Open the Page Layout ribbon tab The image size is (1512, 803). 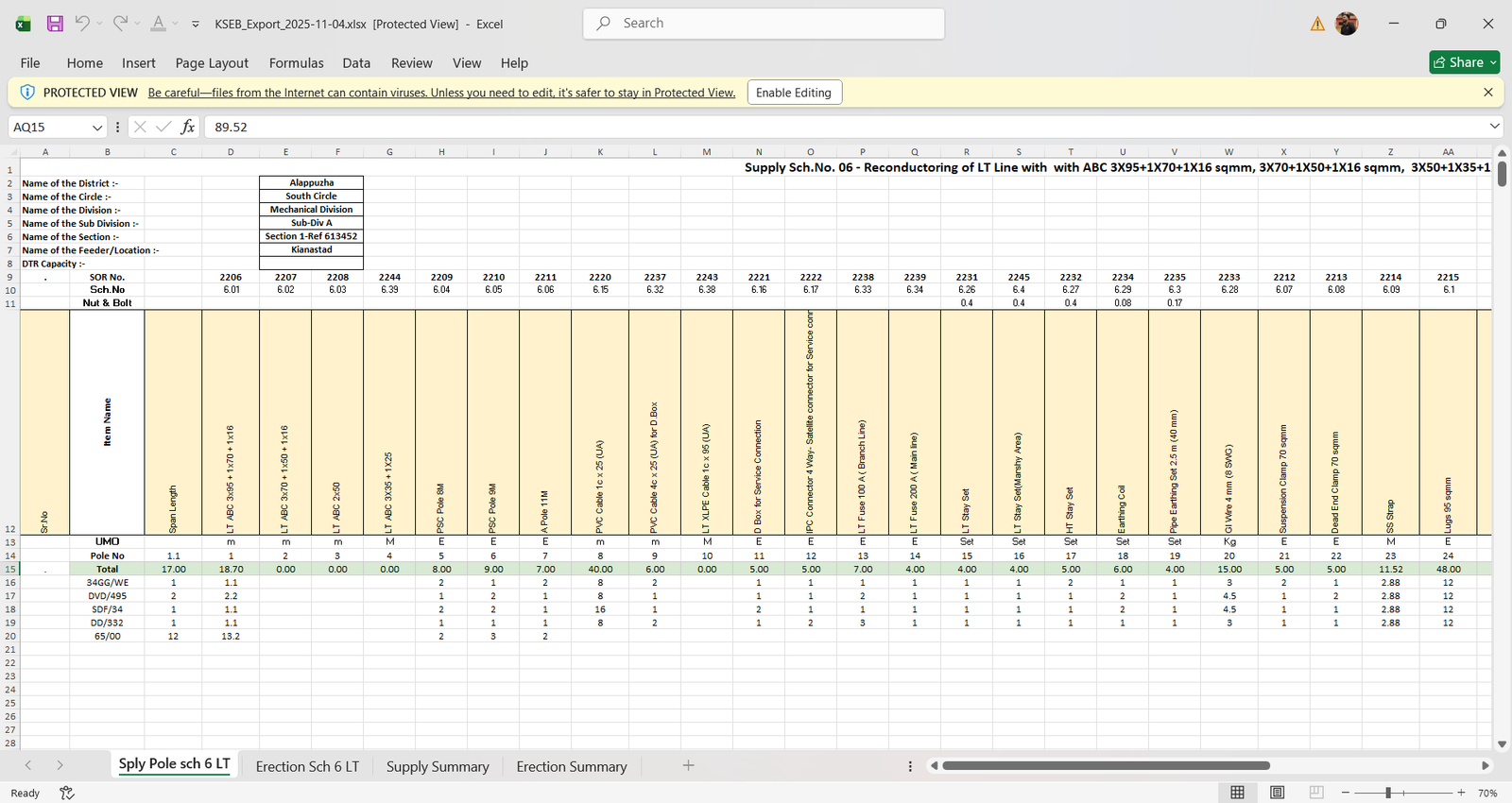(x=212, y=63)
